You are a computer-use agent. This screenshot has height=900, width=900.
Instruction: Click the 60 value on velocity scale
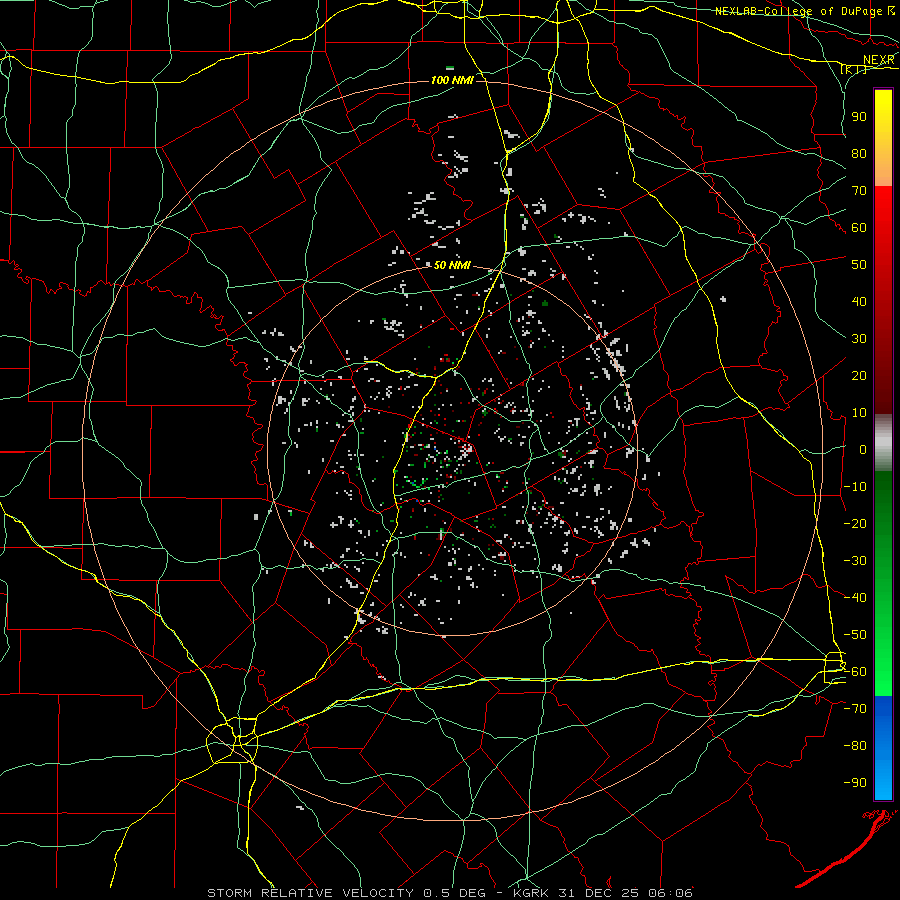coord(859,227)
